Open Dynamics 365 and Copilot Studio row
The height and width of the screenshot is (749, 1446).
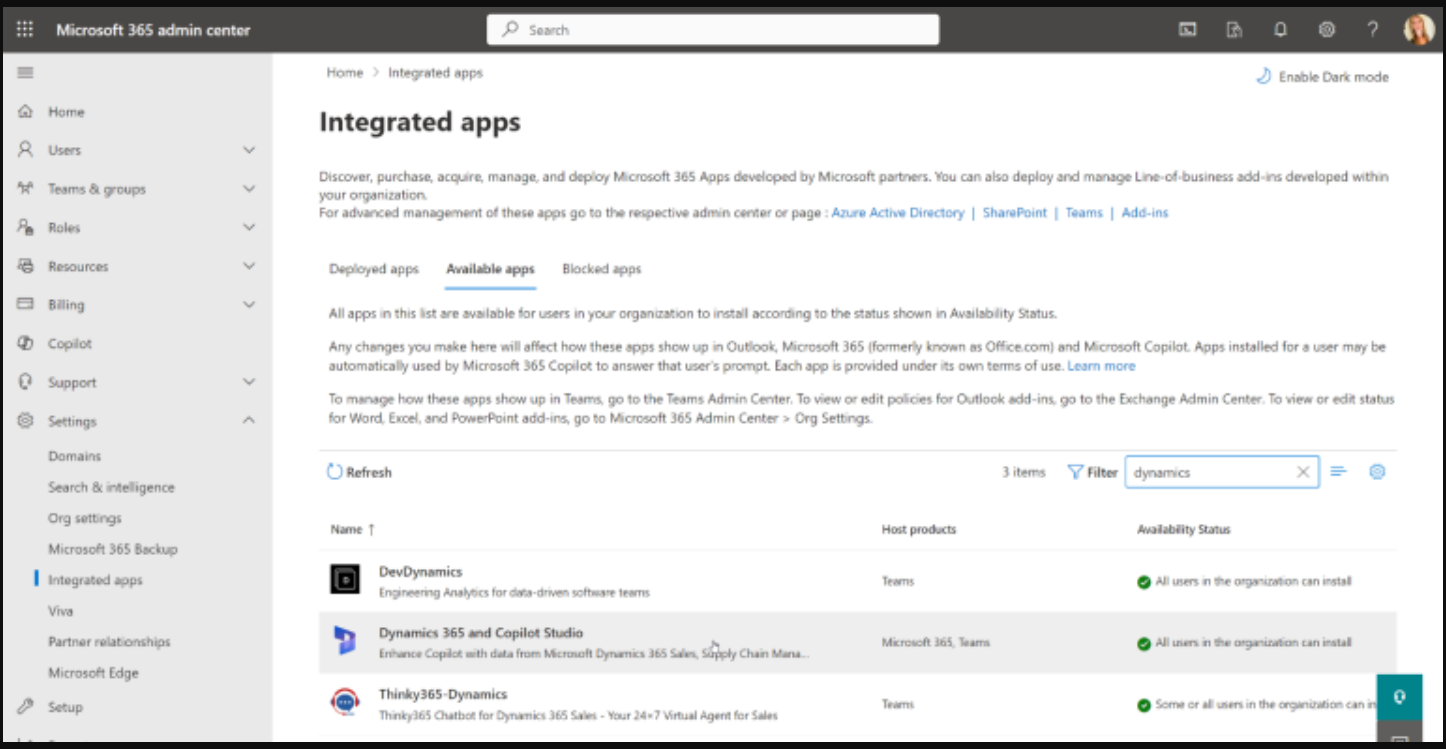click(x=858, y=642)
